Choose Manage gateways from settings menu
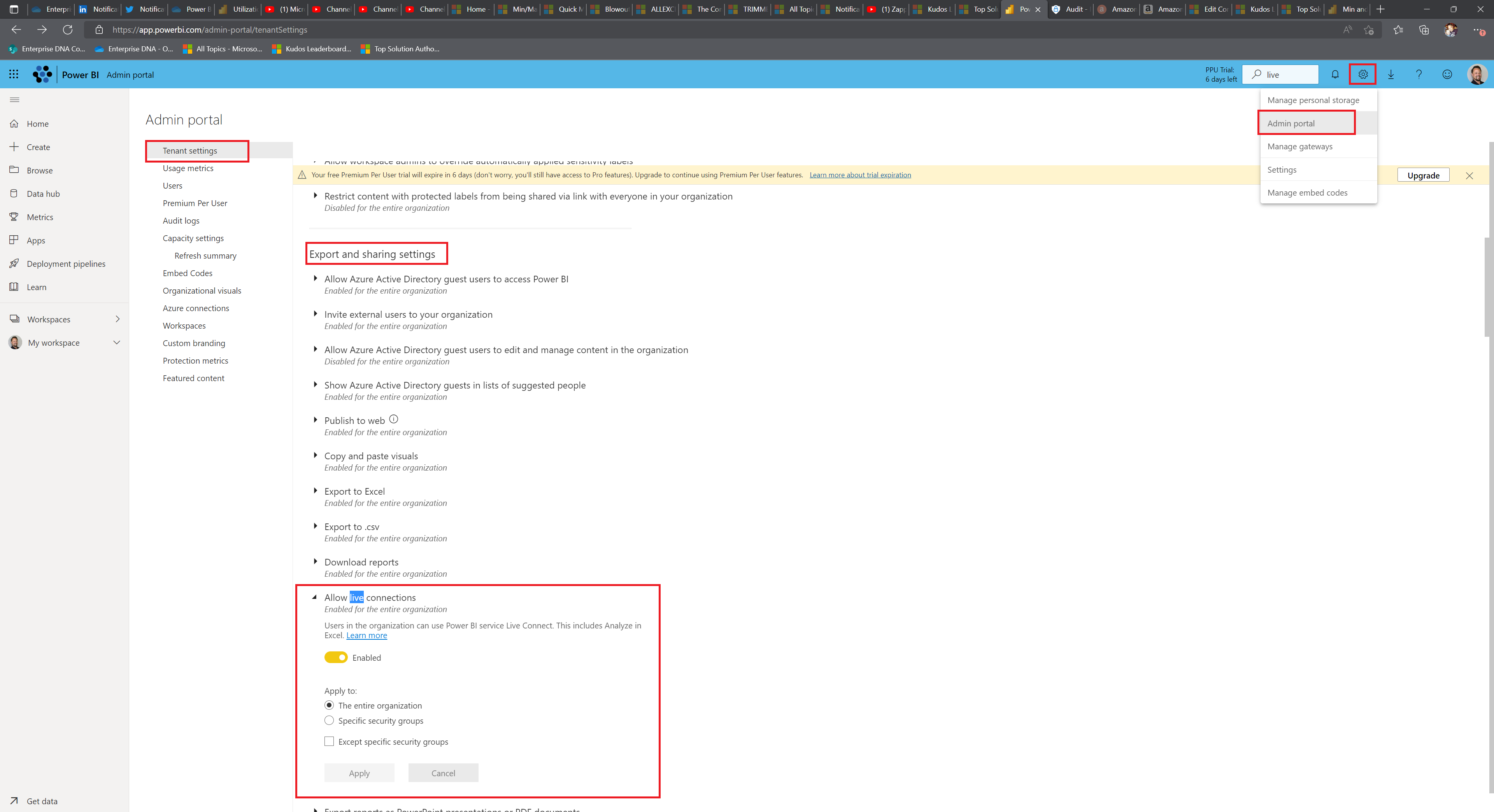The height and width of the screenshot is (812, 1494). point(1318,147)
